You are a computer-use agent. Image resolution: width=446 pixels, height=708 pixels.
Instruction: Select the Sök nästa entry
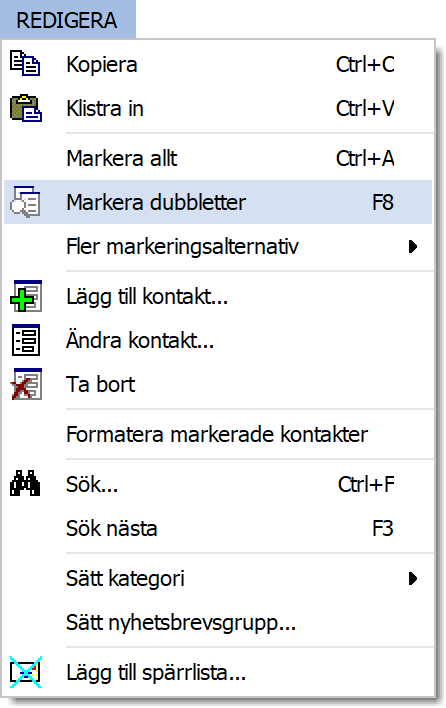(x=218, y=528)
